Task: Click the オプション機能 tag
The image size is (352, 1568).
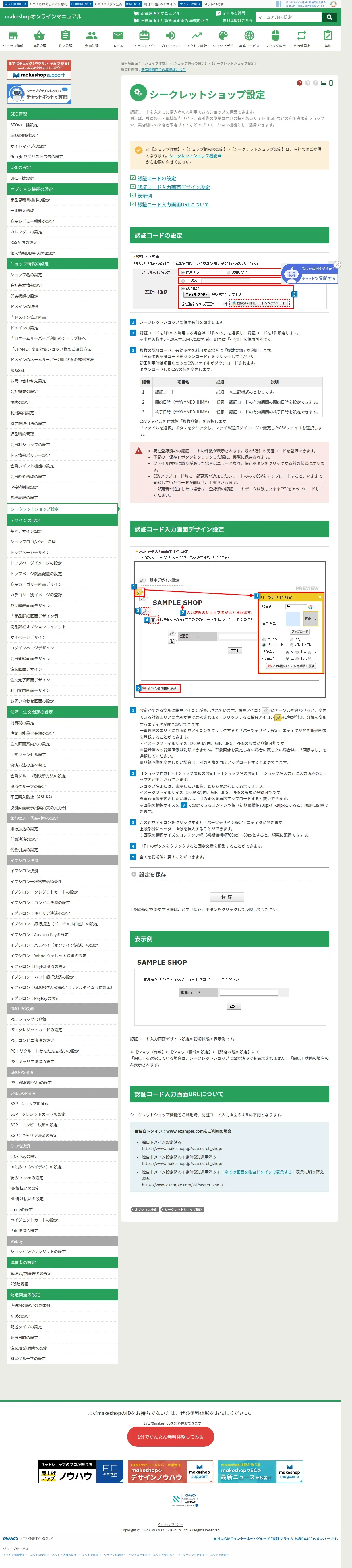Action: point(145,1209)
